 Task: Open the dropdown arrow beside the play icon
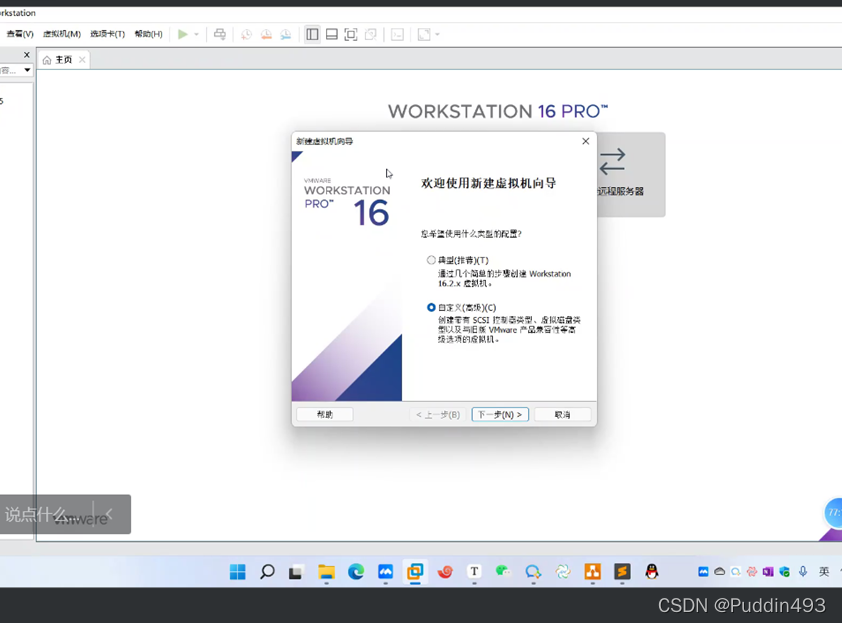197,34
